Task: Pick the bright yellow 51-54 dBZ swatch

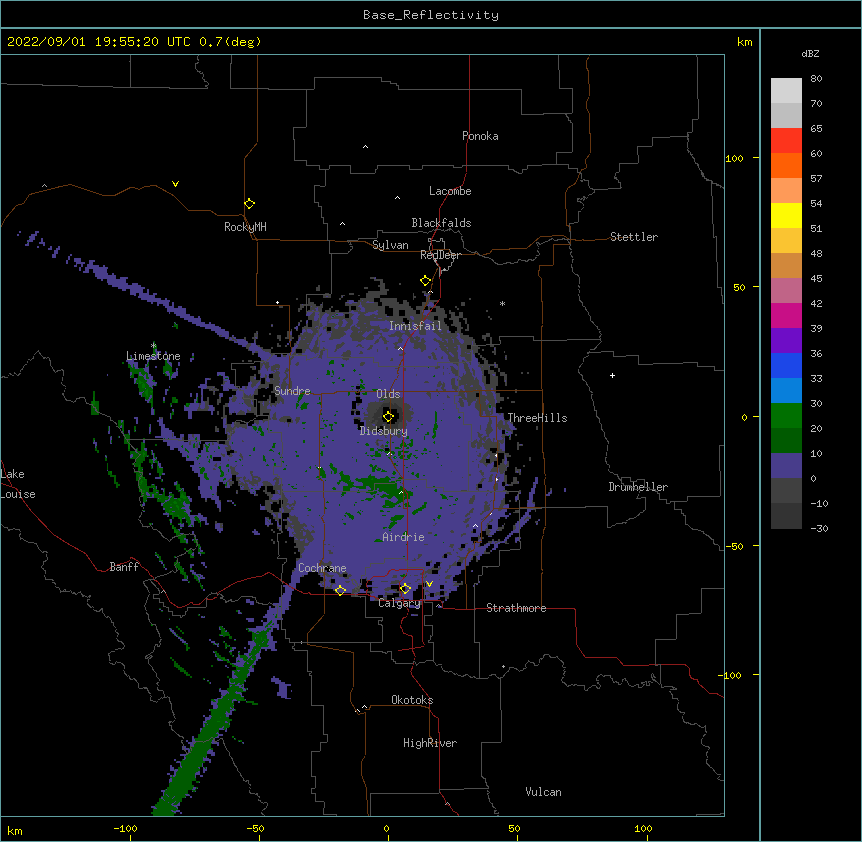Action: 786,215
